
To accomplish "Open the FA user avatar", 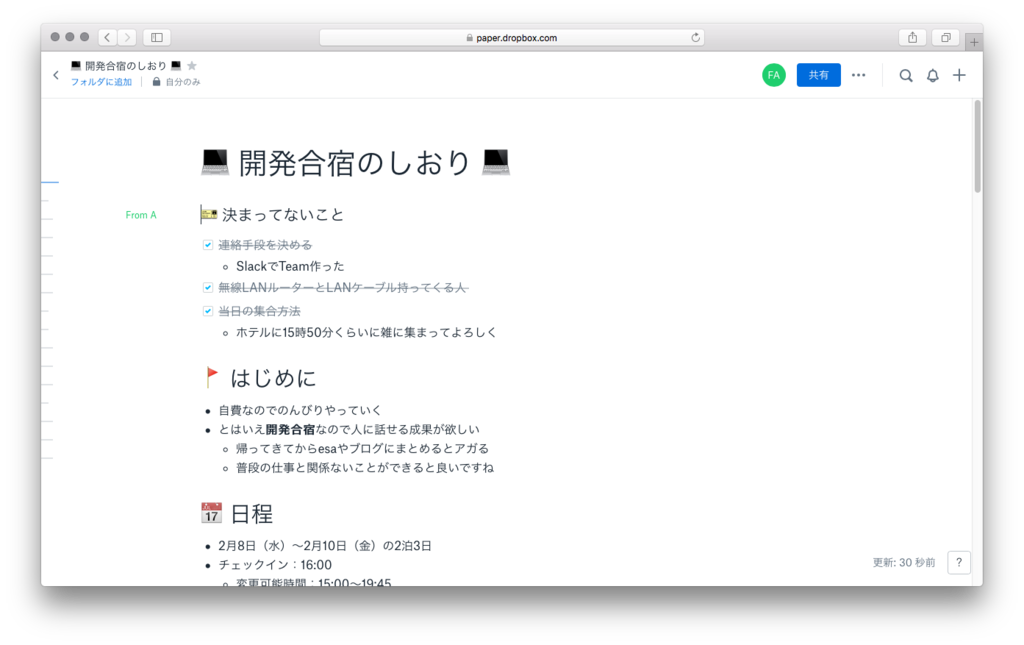I will (x=774, y=75).
